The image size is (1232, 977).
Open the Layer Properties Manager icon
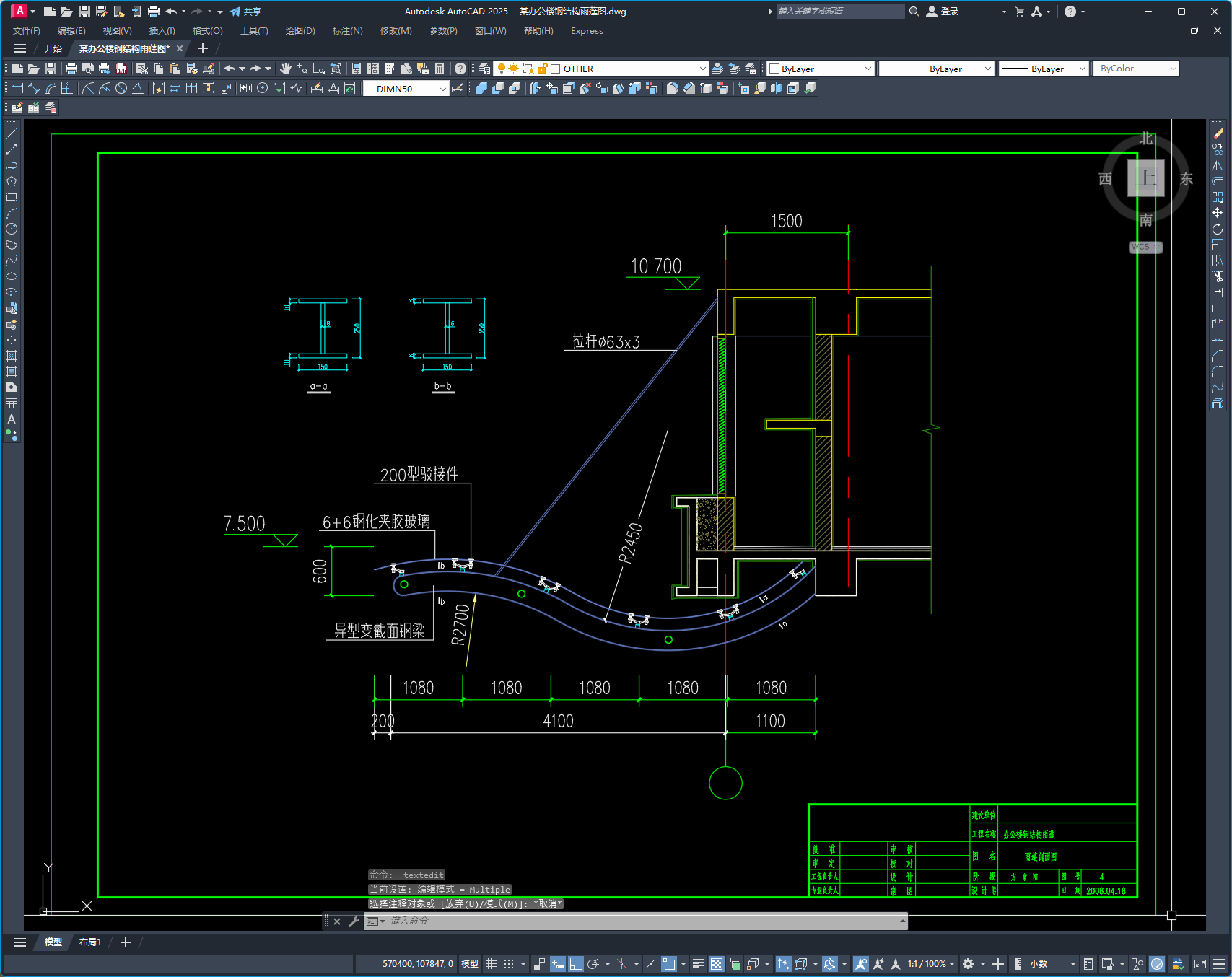pyautogui.click(x=484, y=69)
